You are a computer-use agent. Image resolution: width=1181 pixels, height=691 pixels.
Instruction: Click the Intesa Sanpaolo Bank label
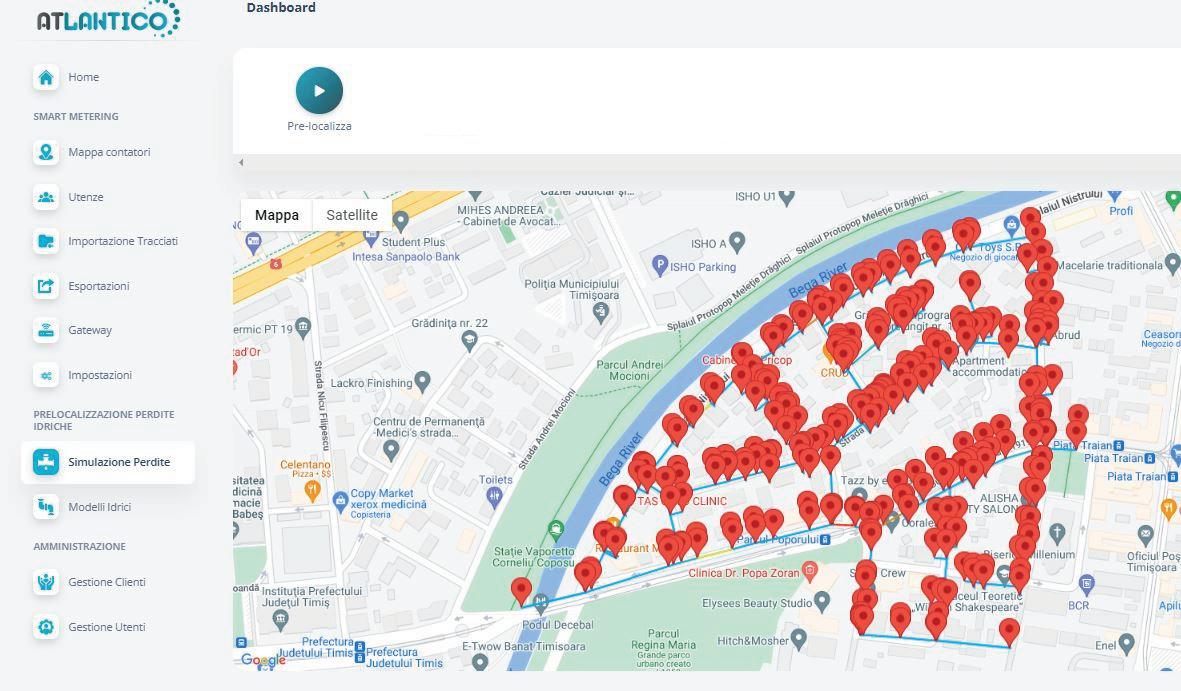tap(406, 256)
